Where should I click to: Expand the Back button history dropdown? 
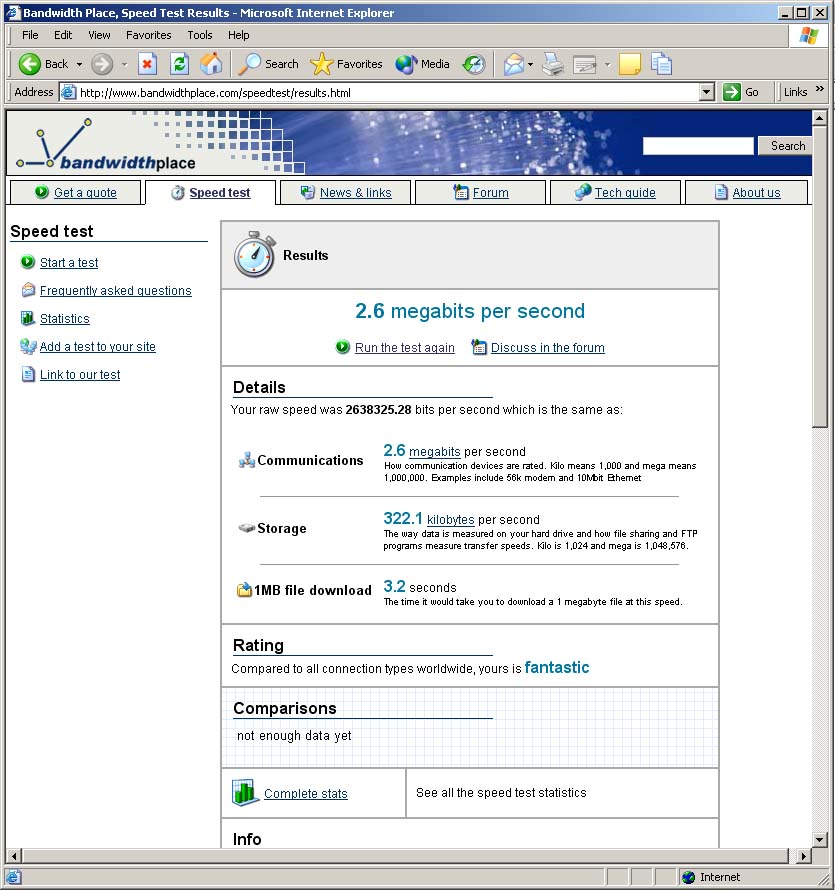(x=79, y=65)
